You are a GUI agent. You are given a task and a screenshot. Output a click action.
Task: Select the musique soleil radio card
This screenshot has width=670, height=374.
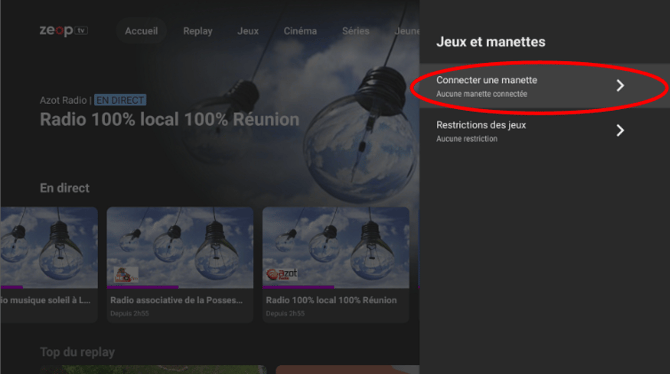tap(49, 265)
